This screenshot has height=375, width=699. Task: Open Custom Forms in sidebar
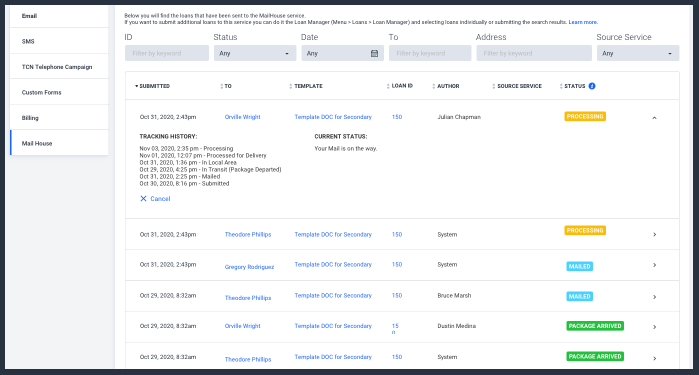59,92
